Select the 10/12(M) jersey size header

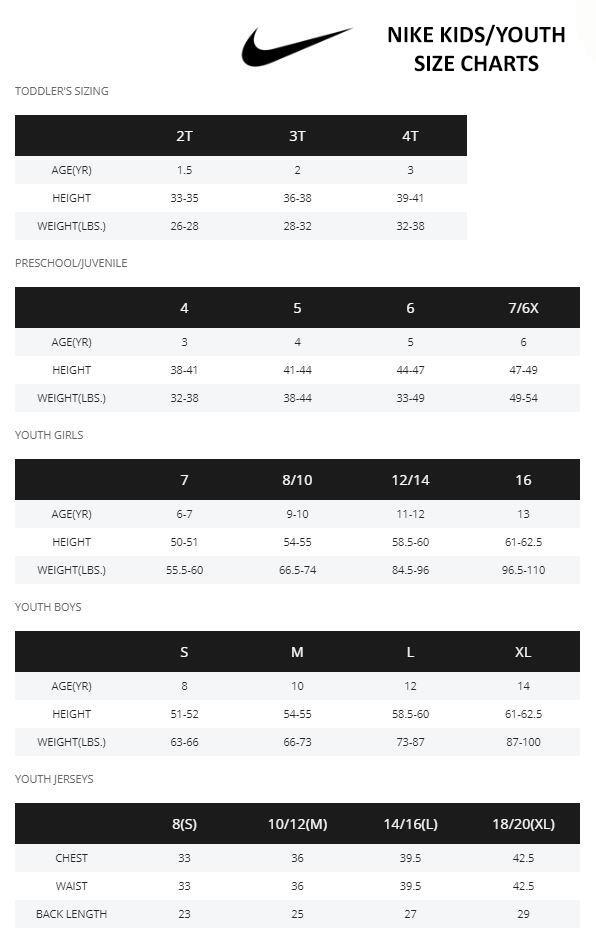point(297,824)
